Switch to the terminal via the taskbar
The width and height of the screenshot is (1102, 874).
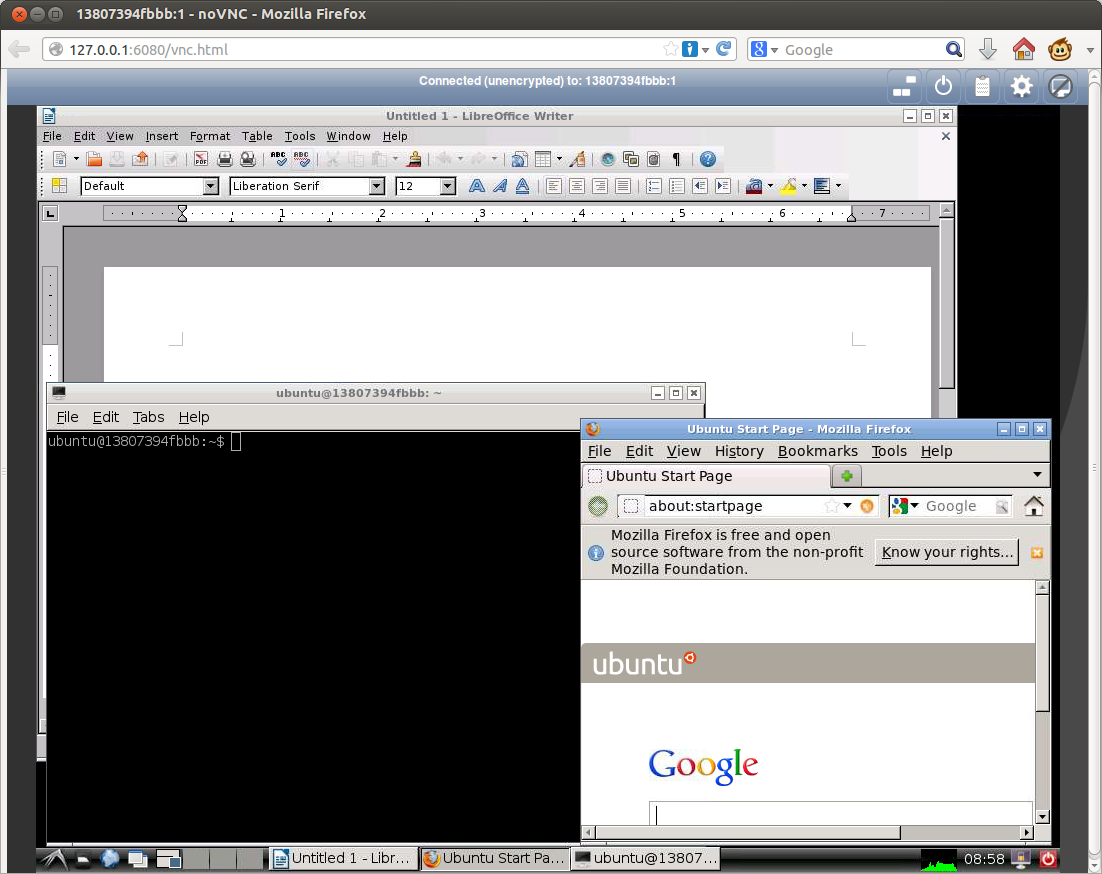645,858
